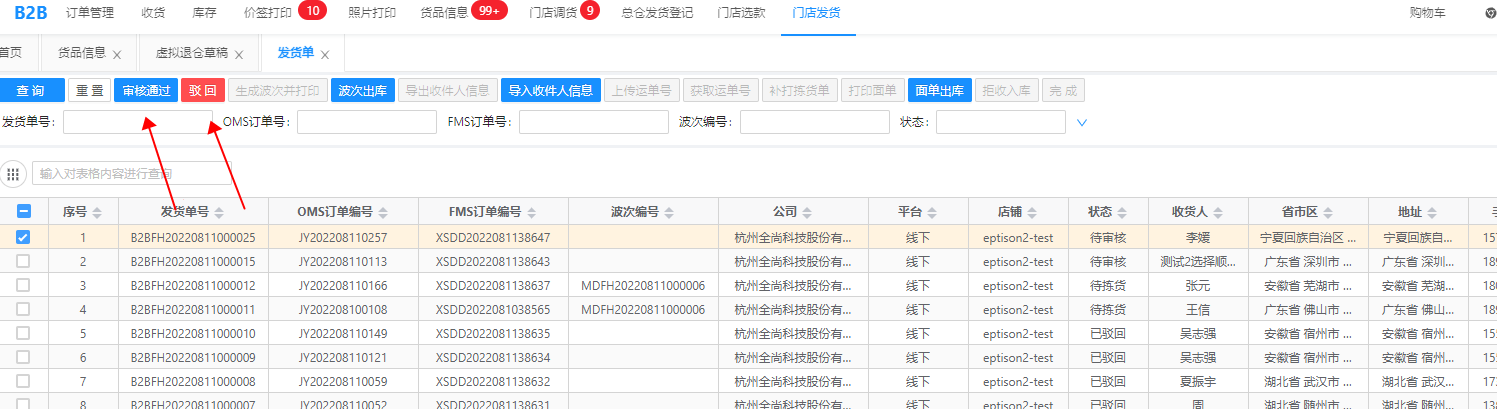
Task: Open the column settings grid icon
Action: click(14, 174)
